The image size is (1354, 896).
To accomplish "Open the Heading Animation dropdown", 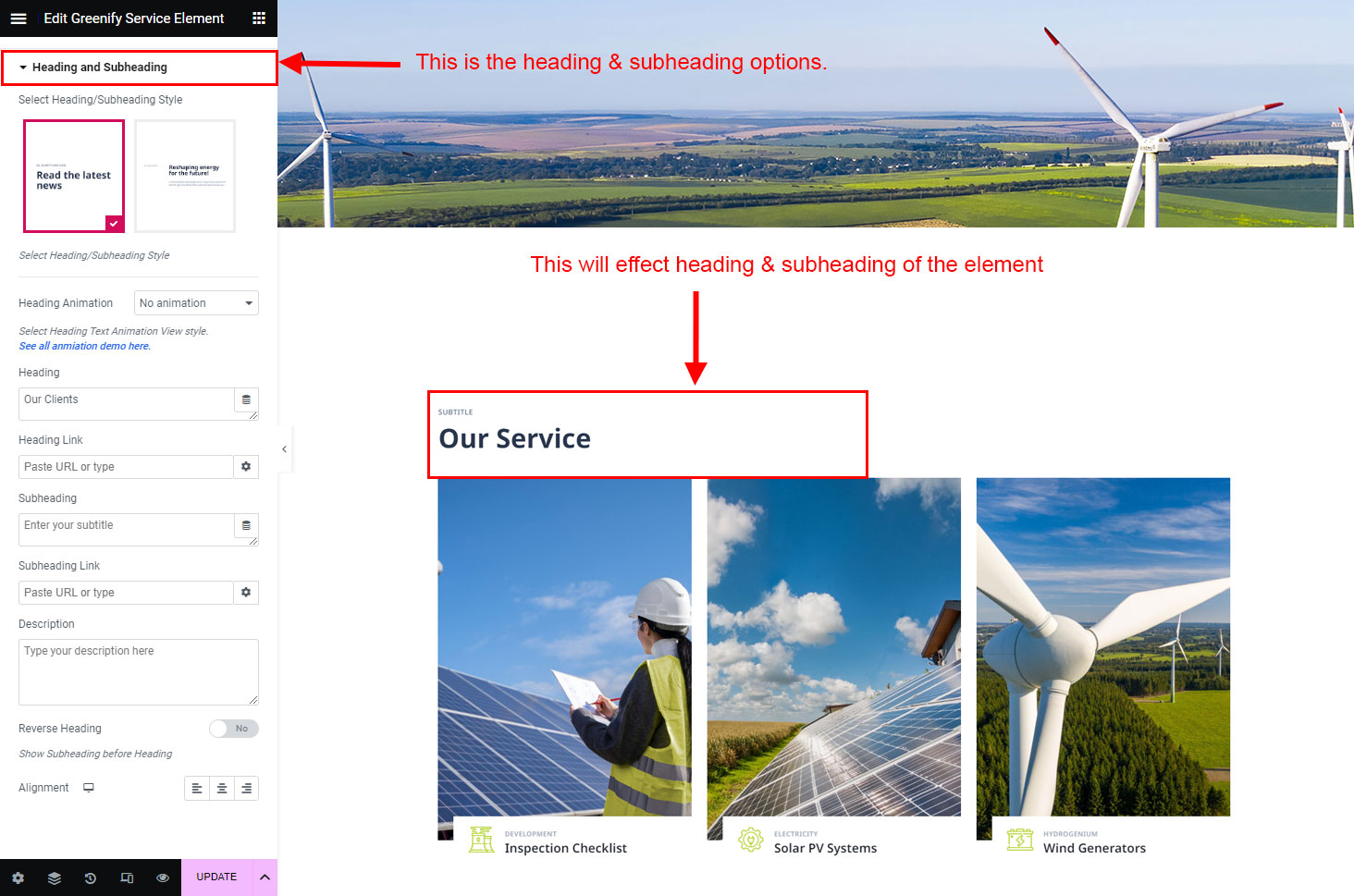I will 196,303.
